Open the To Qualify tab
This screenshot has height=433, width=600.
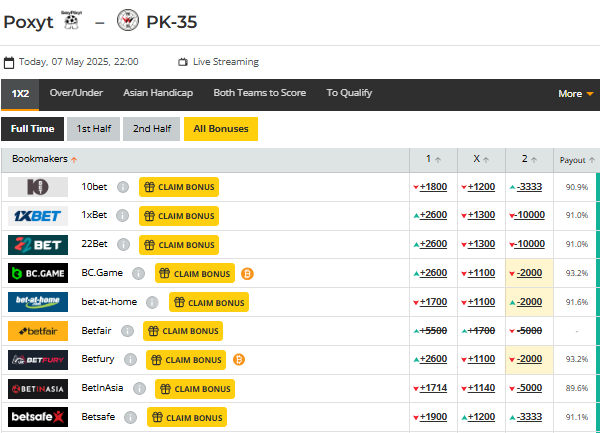[x=349, y=93]
